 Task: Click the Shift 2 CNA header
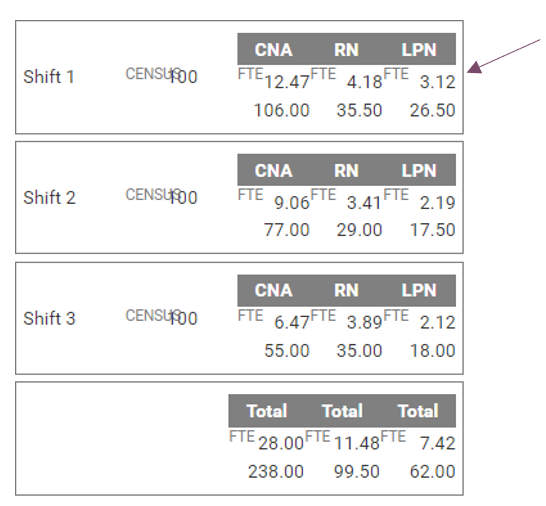(x=273, y=171)
